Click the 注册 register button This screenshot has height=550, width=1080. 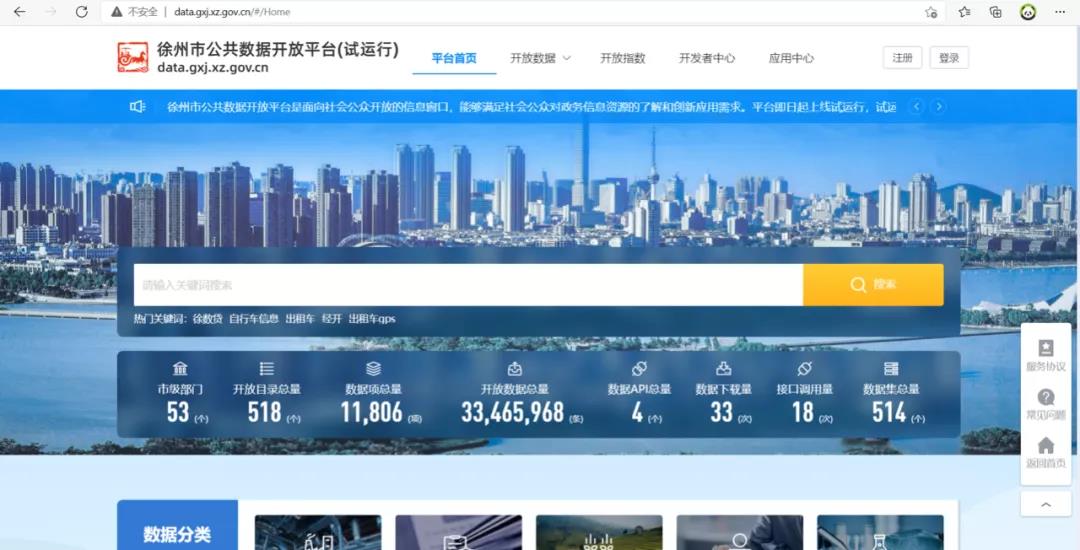coord(902,58)
